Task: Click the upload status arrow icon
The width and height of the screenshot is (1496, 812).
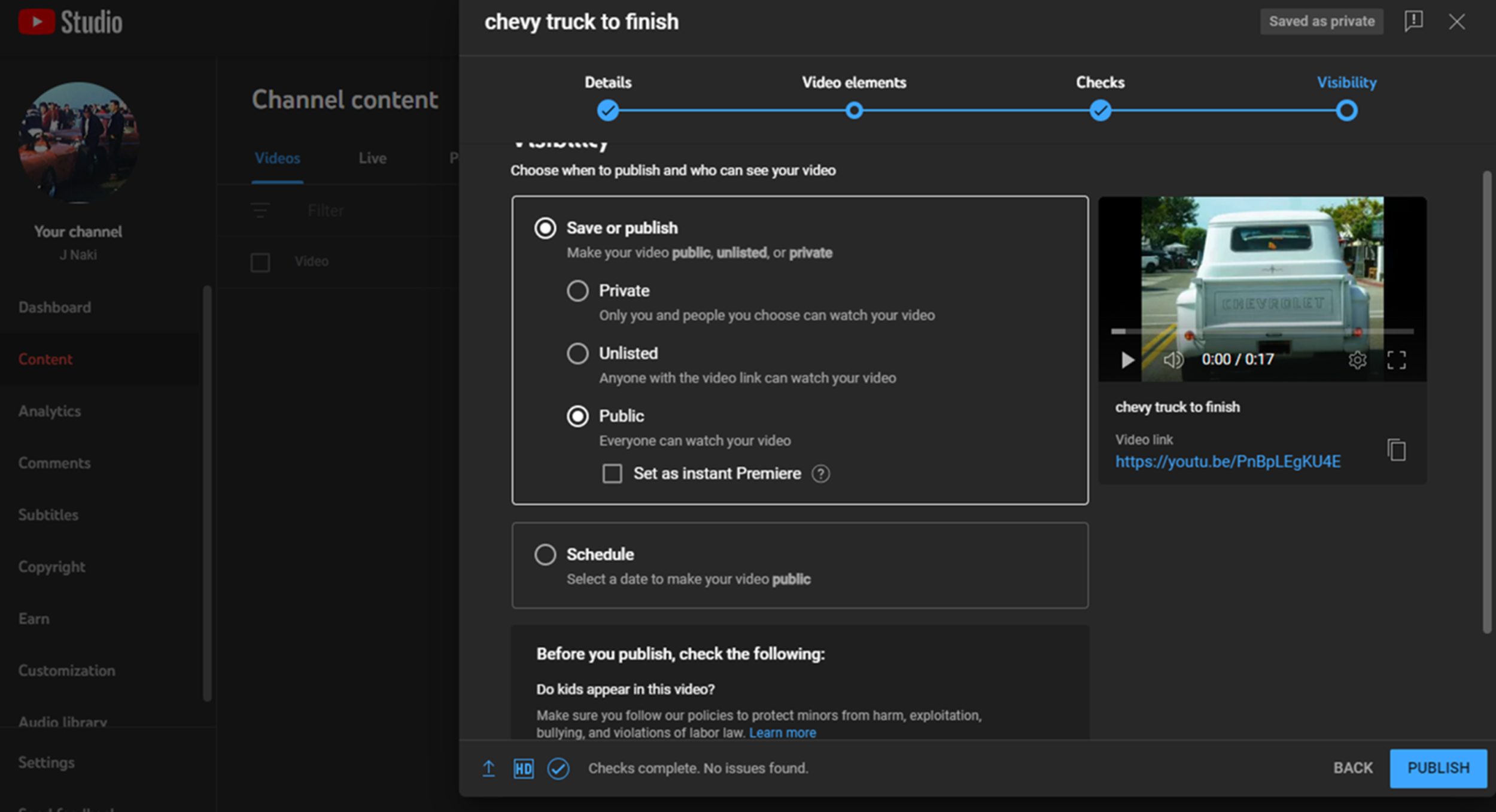Action: pyautogui.click(x=488, y=768)
